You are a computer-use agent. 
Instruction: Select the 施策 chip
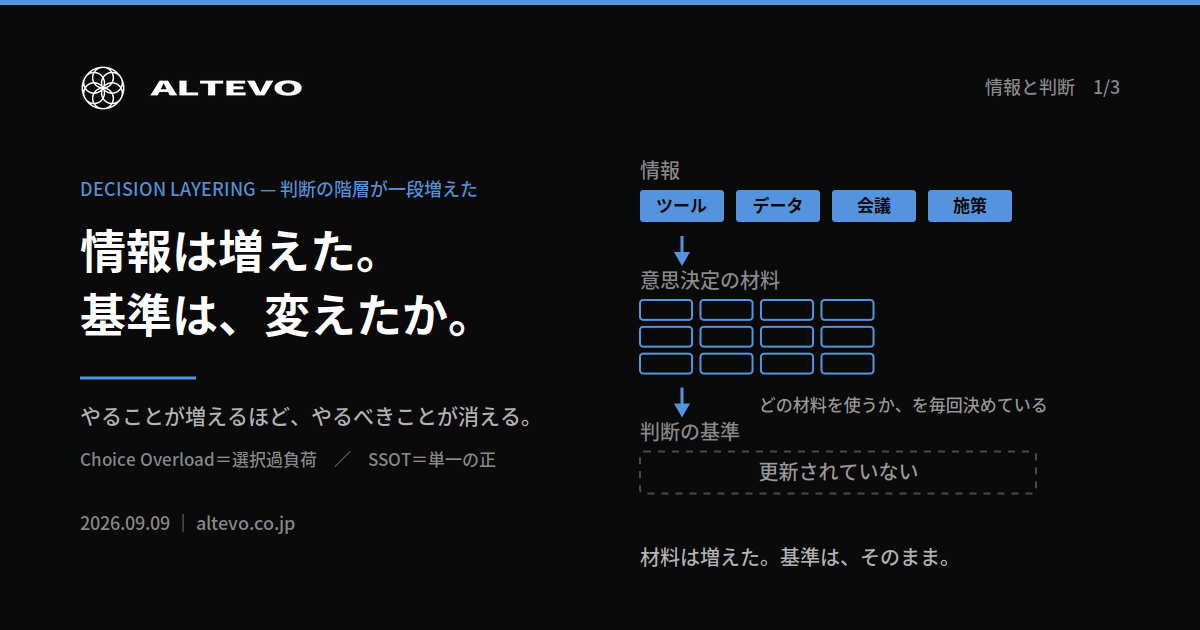coord(970,206)
